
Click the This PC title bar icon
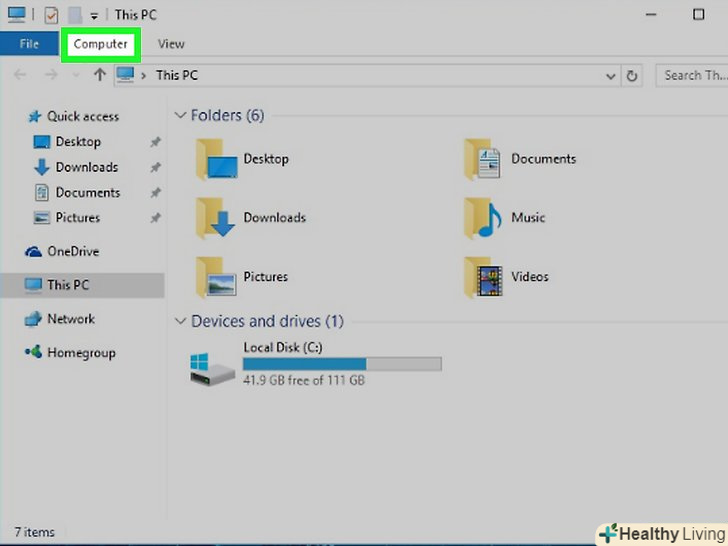[16, 14]
